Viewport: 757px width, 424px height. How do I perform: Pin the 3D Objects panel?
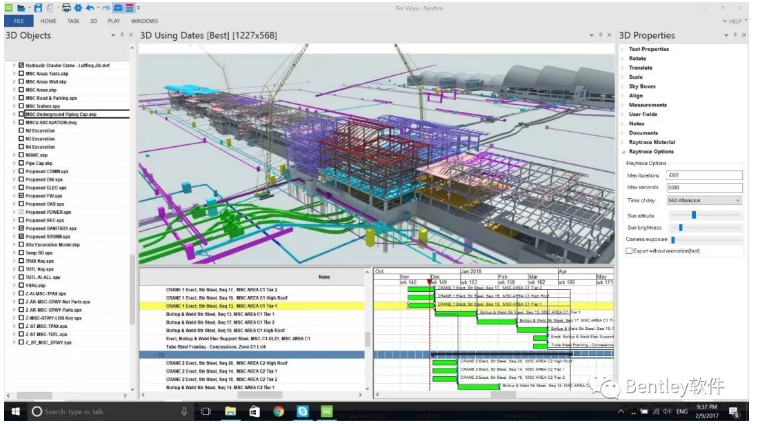122,35
